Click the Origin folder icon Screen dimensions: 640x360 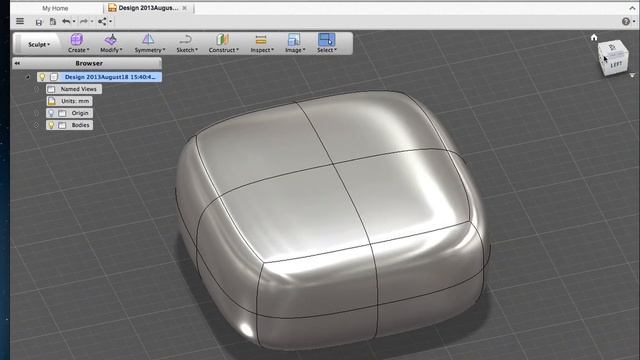point(62,113)
